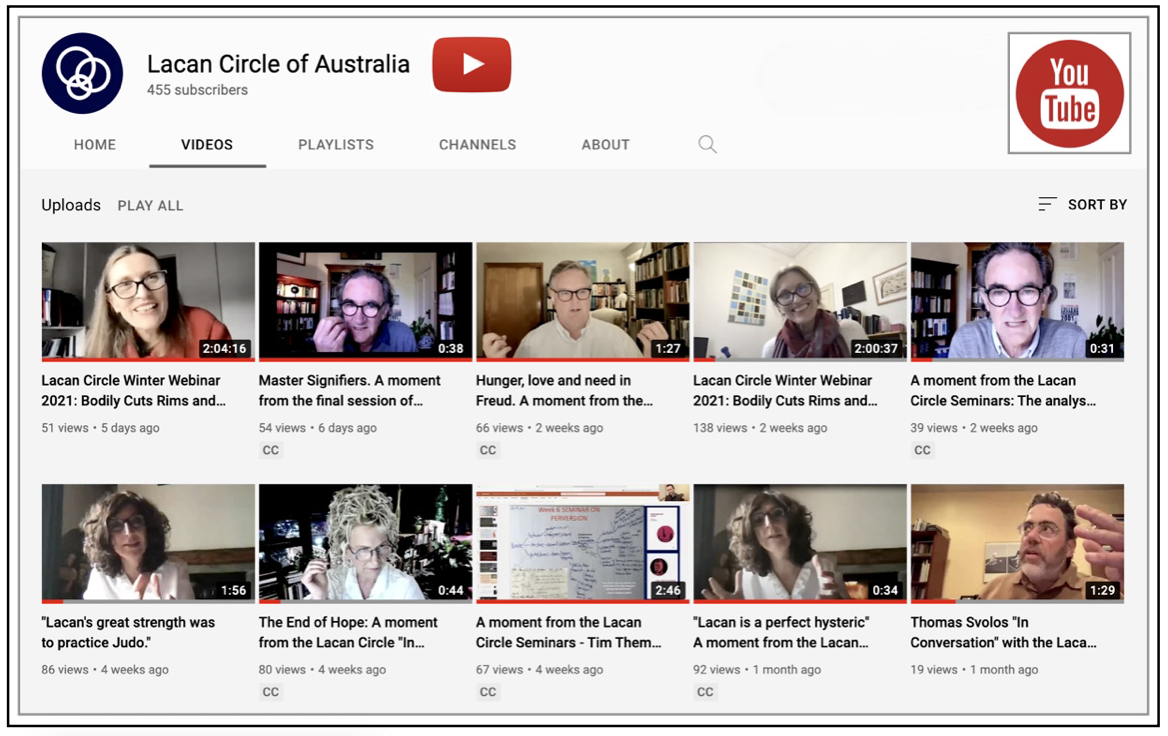Switch to the PLAYLISTS tab
This screenshot has width=1168, height=736.
[x=336, y=145]
